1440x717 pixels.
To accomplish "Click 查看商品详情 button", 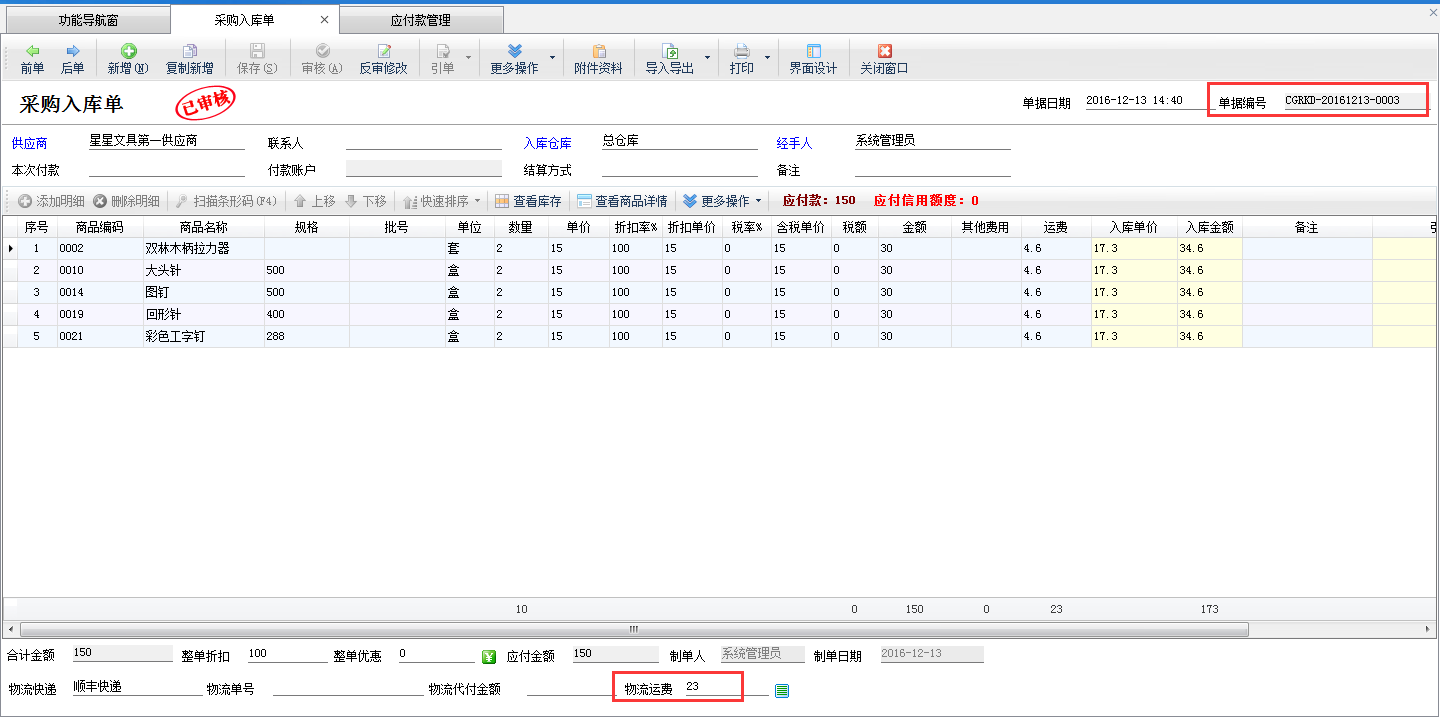I will point(622,201).
